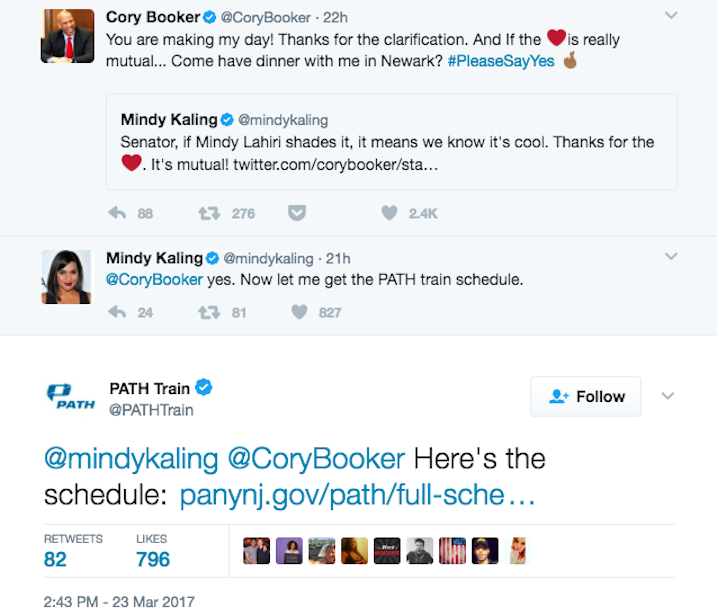Image resolution: width=717 pixels, height=615 pixels.
Task: View the 82 retweets list
Action: click(55, 559)
